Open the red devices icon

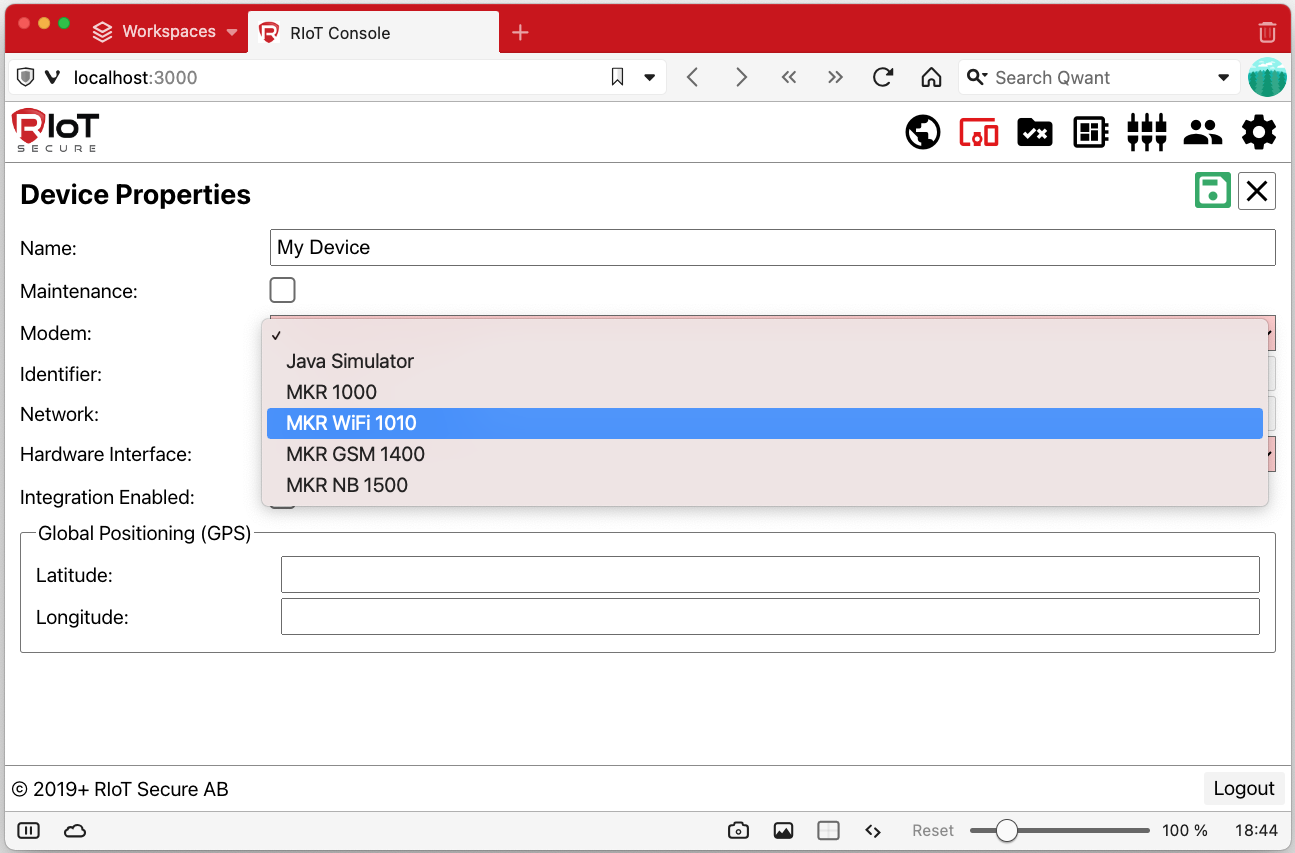[x=978, y=132]
